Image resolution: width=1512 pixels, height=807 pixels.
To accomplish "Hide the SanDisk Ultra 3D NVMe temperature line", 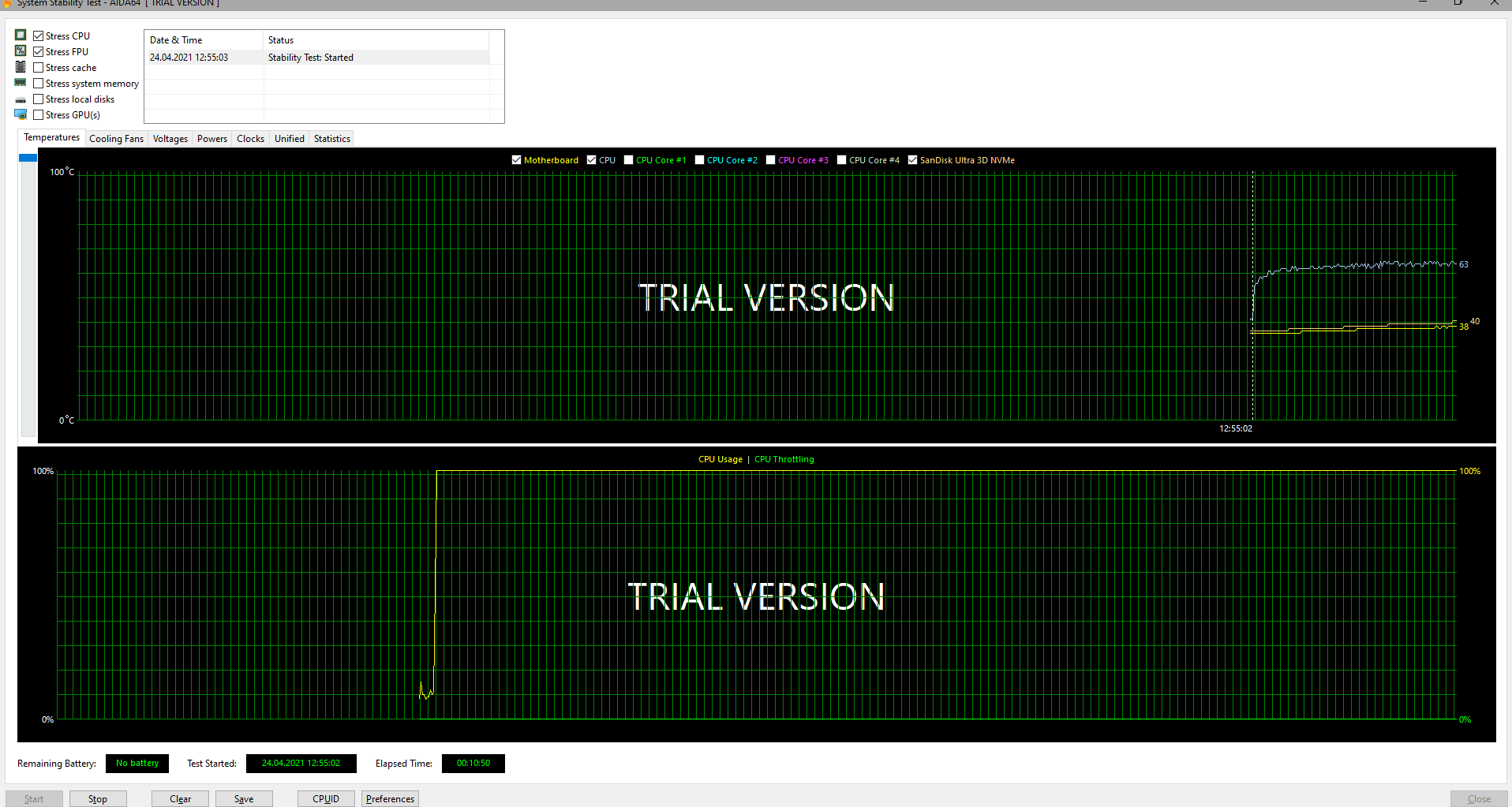I will pos(913,160).
